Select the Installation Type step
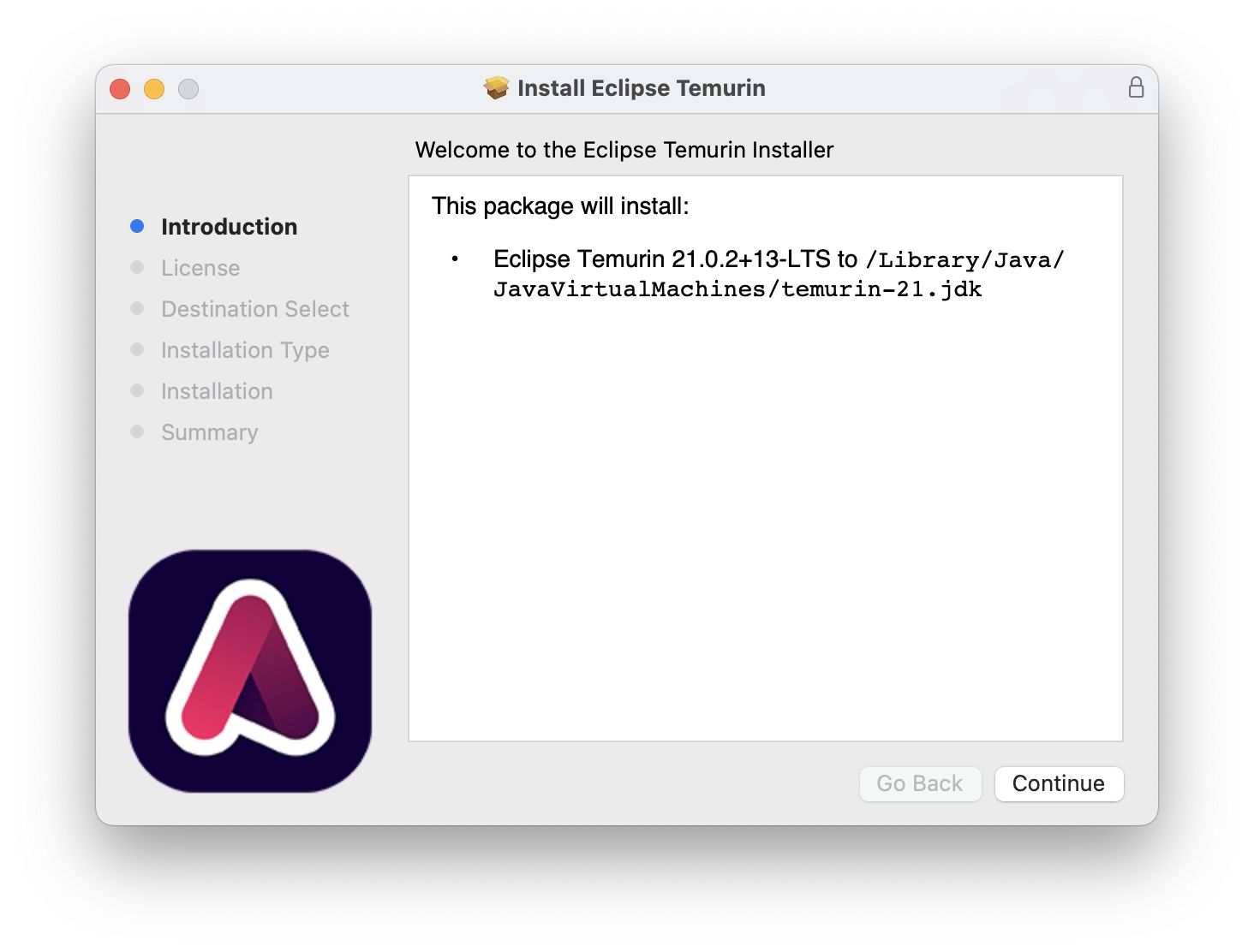Image resolution: width=1254 pixels, height=952 pixels. [x=245, y=350]
